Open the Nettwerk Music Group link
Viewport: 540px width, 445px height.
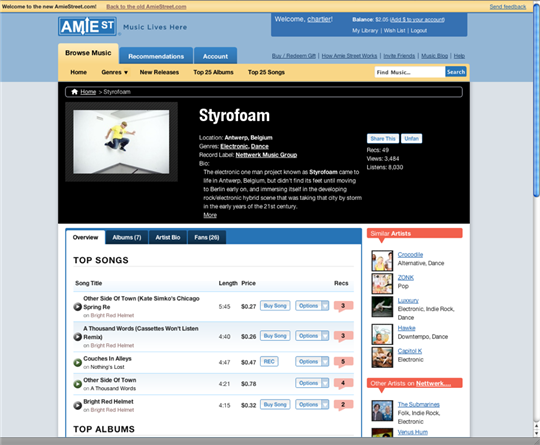tap(266, 155)
